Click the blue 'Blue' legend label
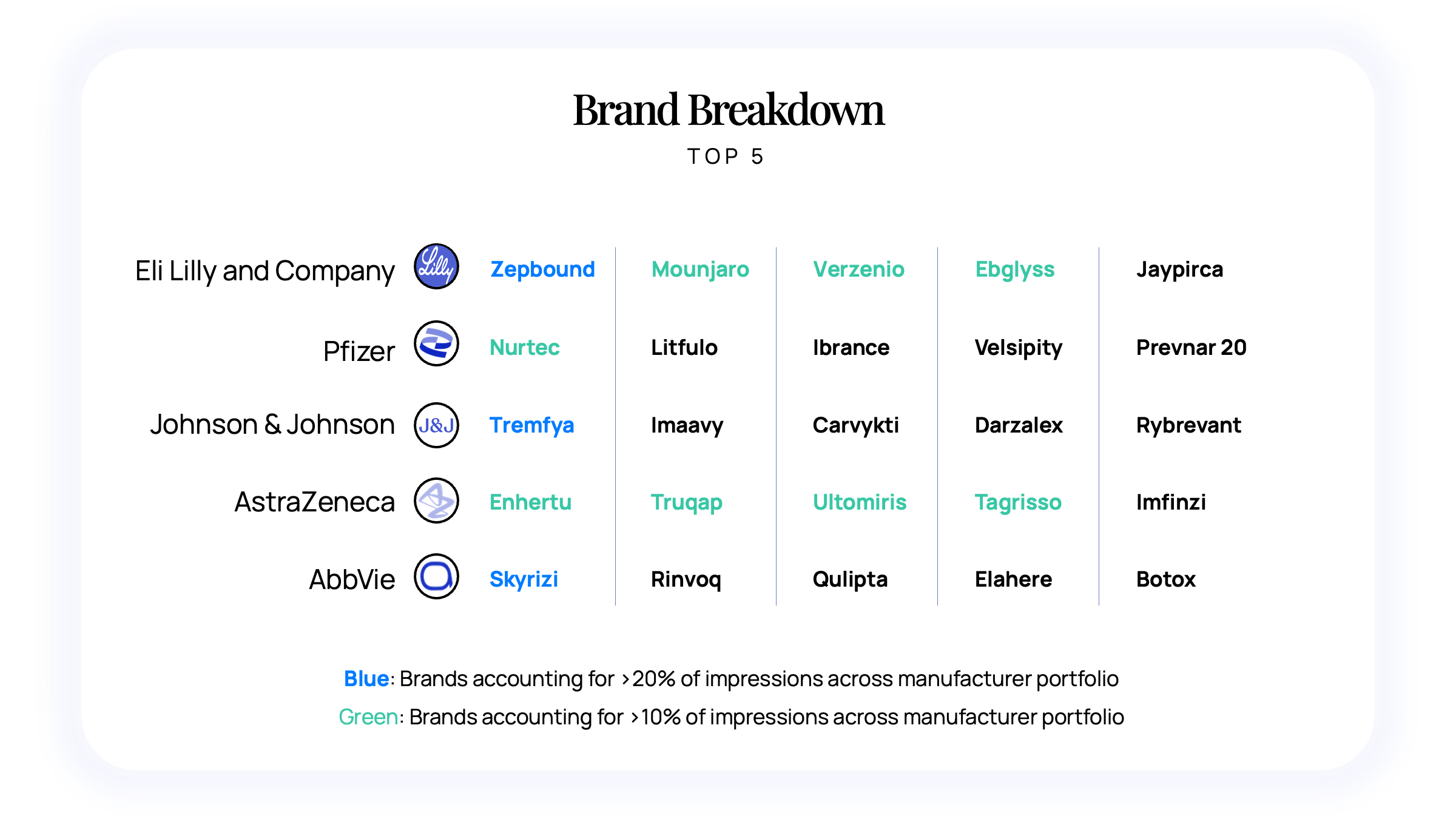 pyautogui.click(x=366, y=679)
